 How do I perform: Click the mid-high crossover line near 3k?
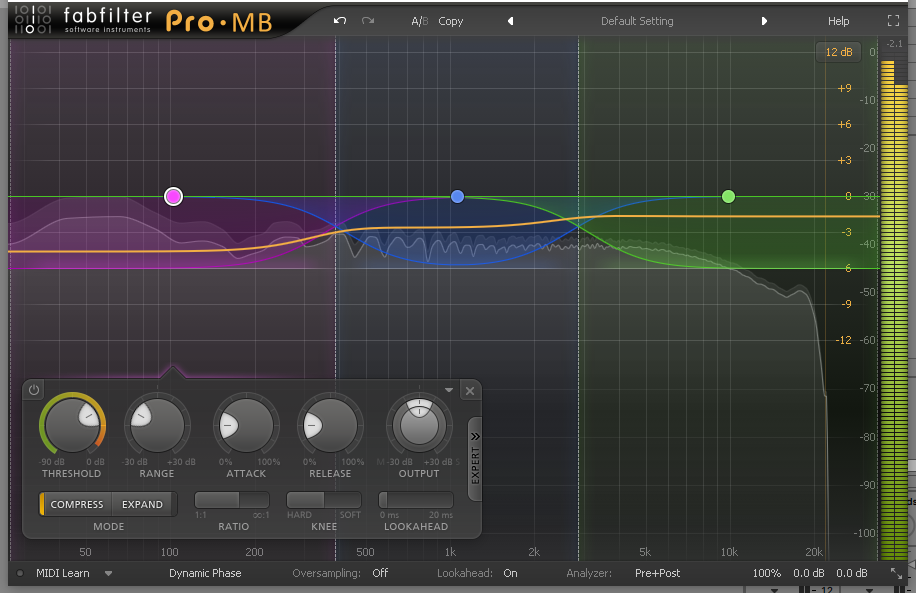point(579,298)
